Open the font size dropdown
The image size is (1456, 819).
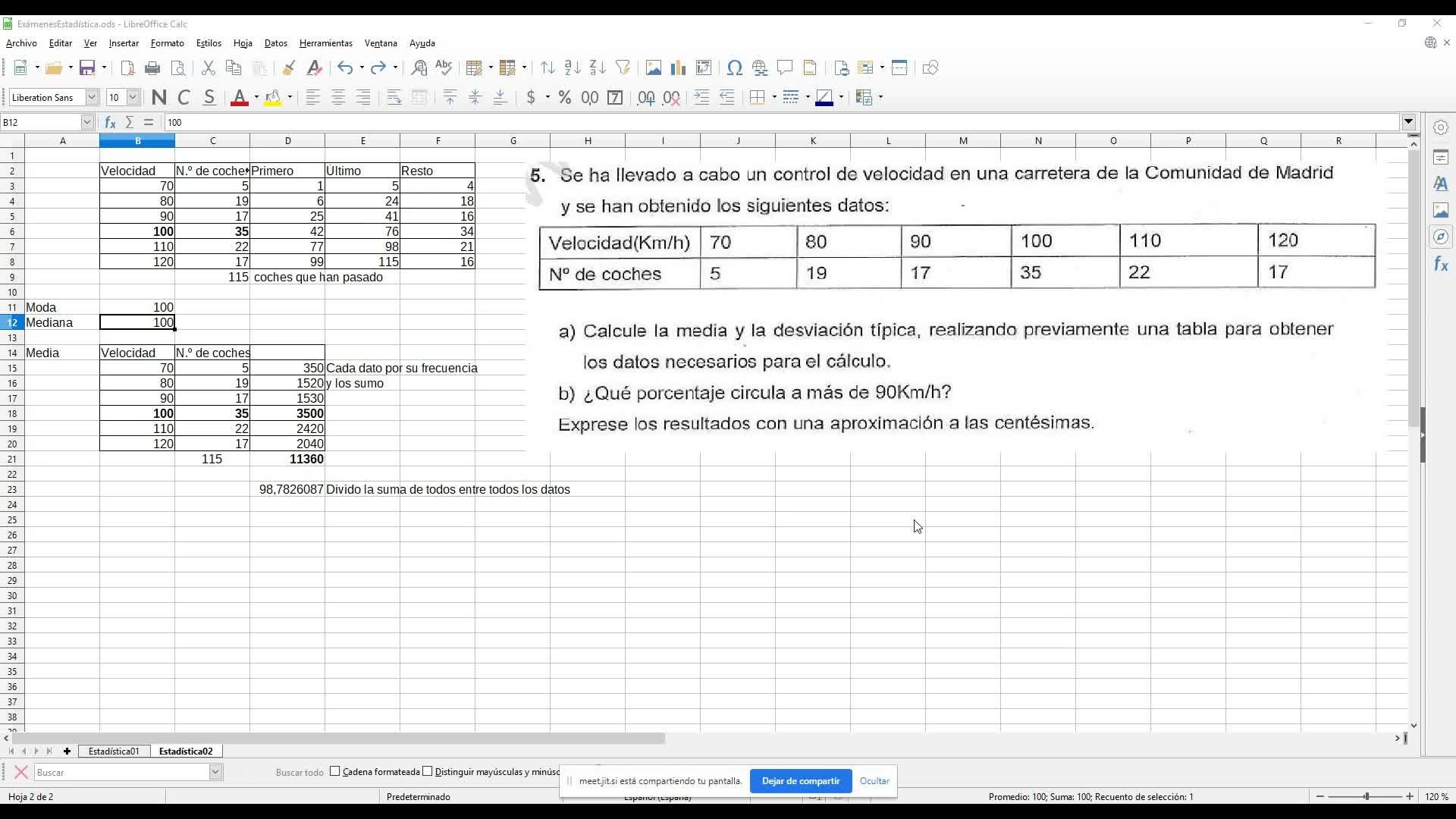[133, 97]
